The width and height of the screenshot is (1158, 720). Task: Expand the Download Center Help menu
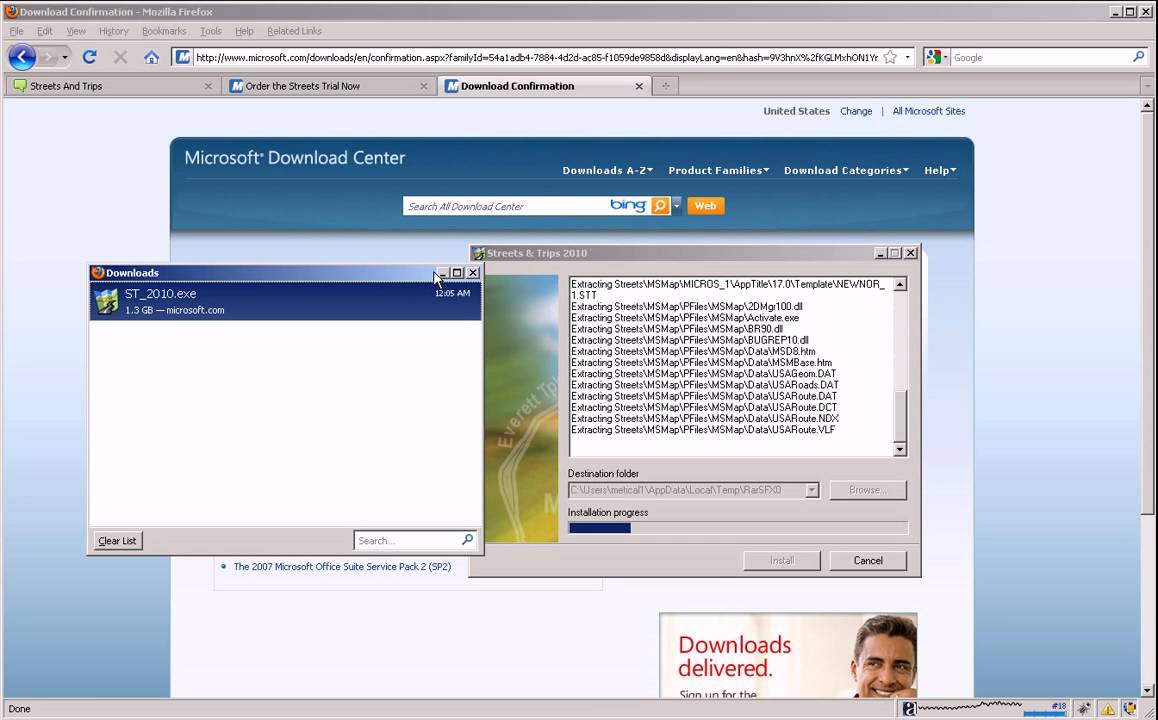click(x=940, y=170)
